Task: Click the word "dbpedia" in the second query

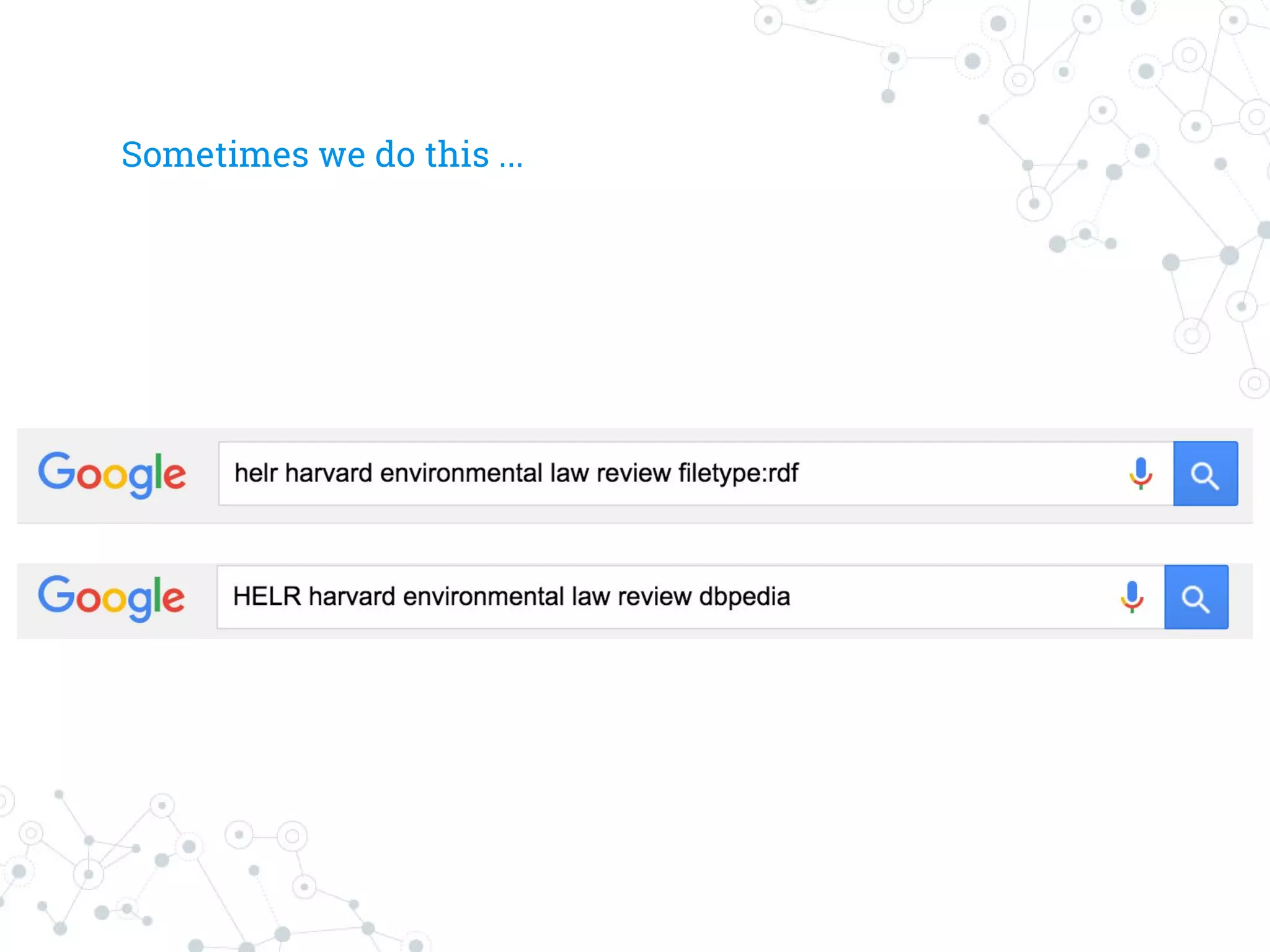Action: pyautogui.click(x=744, y=597)
